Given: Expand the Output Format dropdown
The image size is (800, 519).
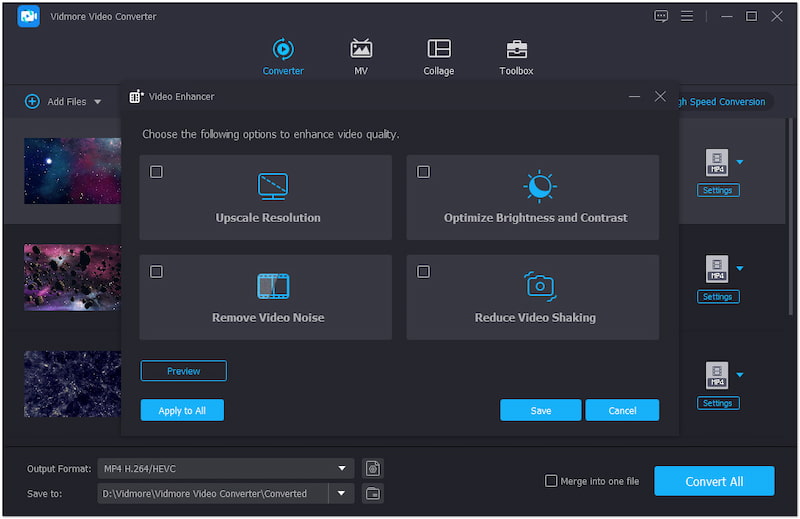Looking at the screenshot, I should (x=343, y=468).
